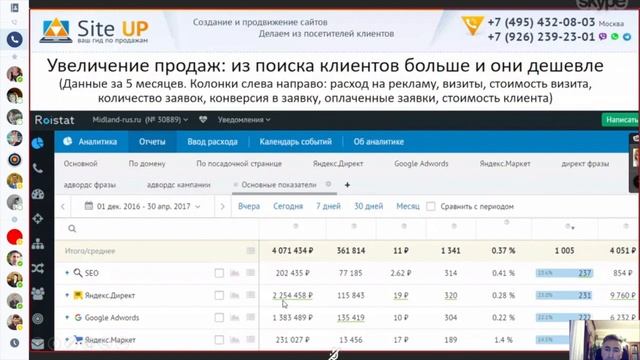The width and height of the screenshot is (640, 360).
Task: Expand the Яндекс.Директ row
Action: [x=67, y=295]
